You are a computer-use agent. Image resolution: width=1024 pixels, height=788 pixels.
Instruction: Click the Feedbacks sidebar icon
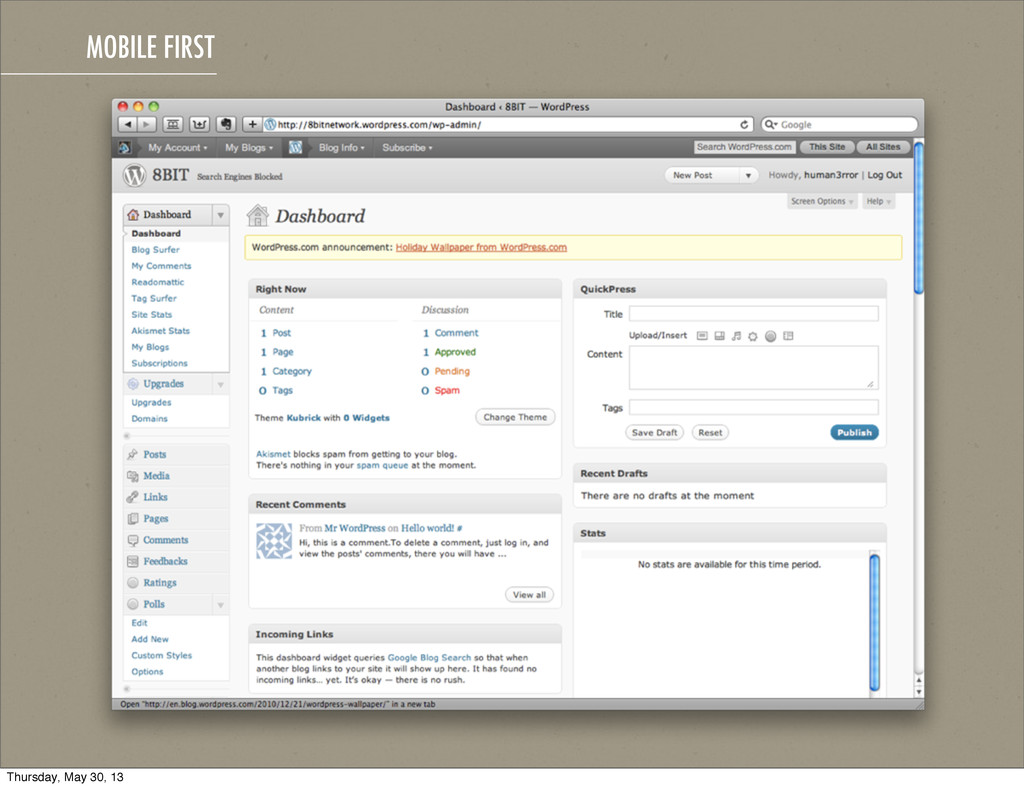133,561
